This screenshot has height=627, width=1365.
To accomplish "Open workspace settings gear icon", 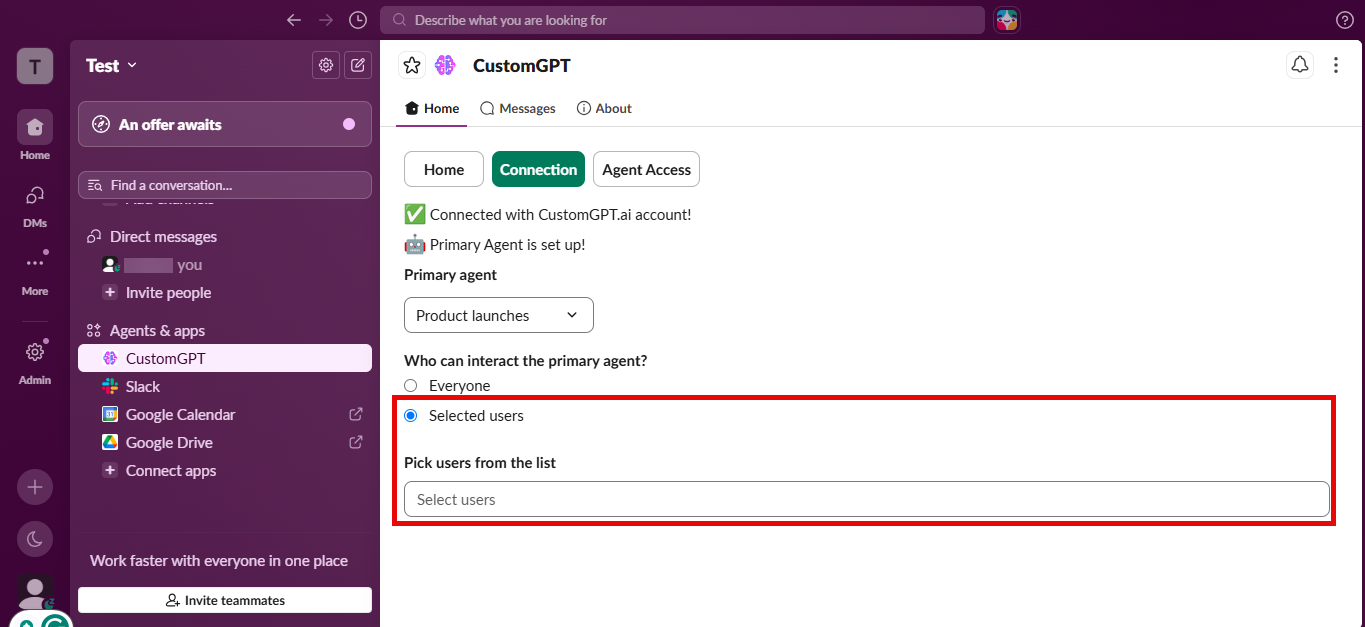I will 326,66.
